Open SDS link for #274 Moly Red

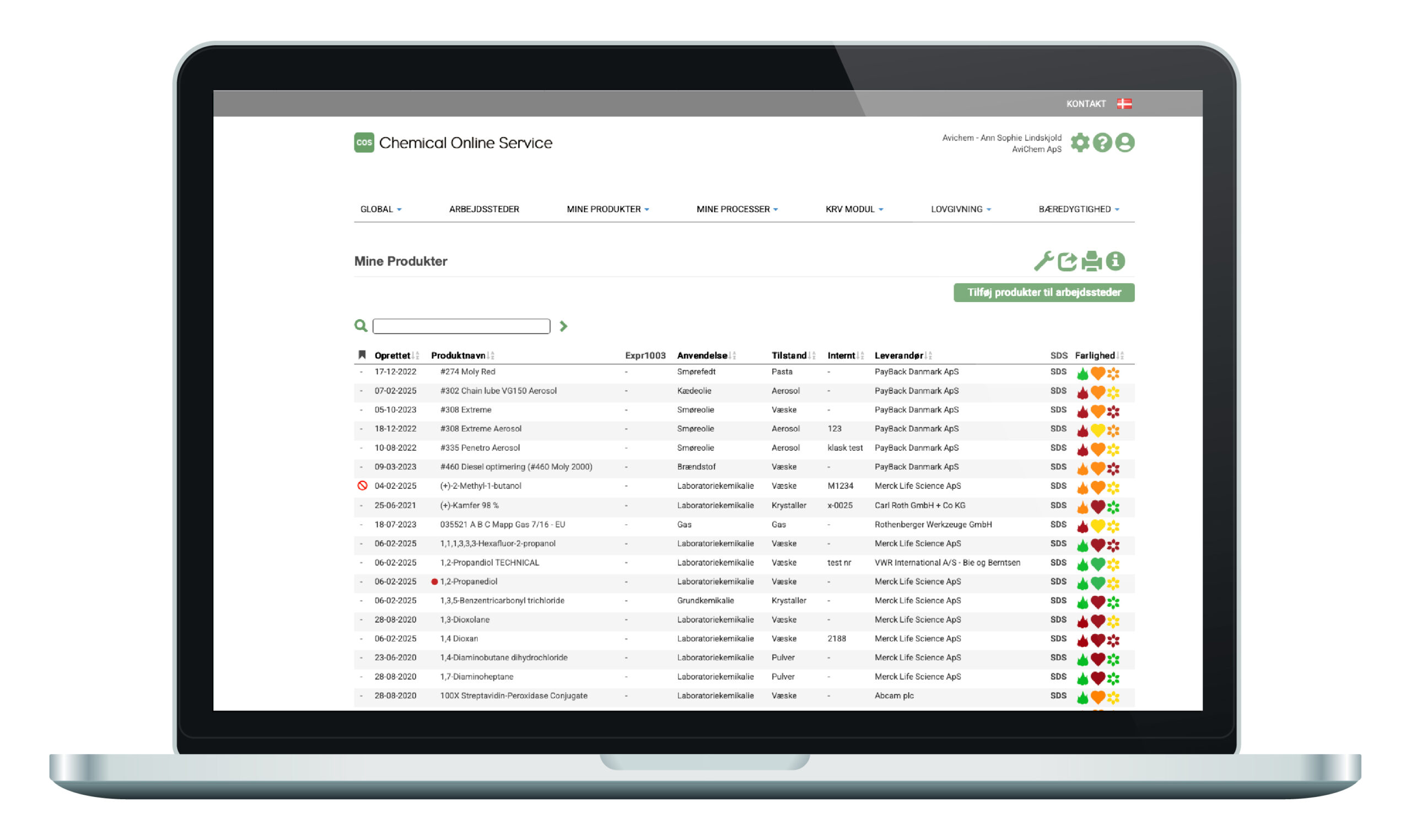coord(1058,372)
